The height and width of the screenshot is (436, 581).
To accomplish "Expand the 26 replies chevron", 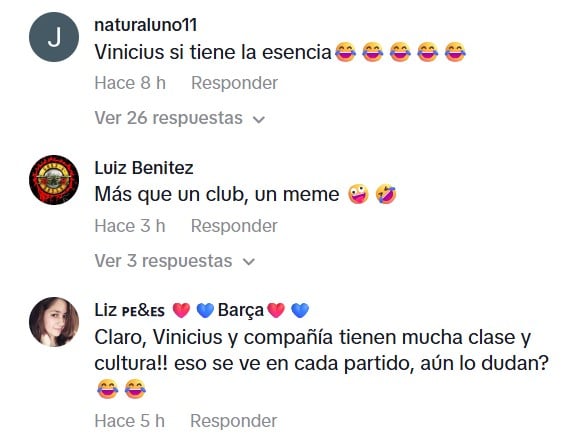I will (258, 119).
